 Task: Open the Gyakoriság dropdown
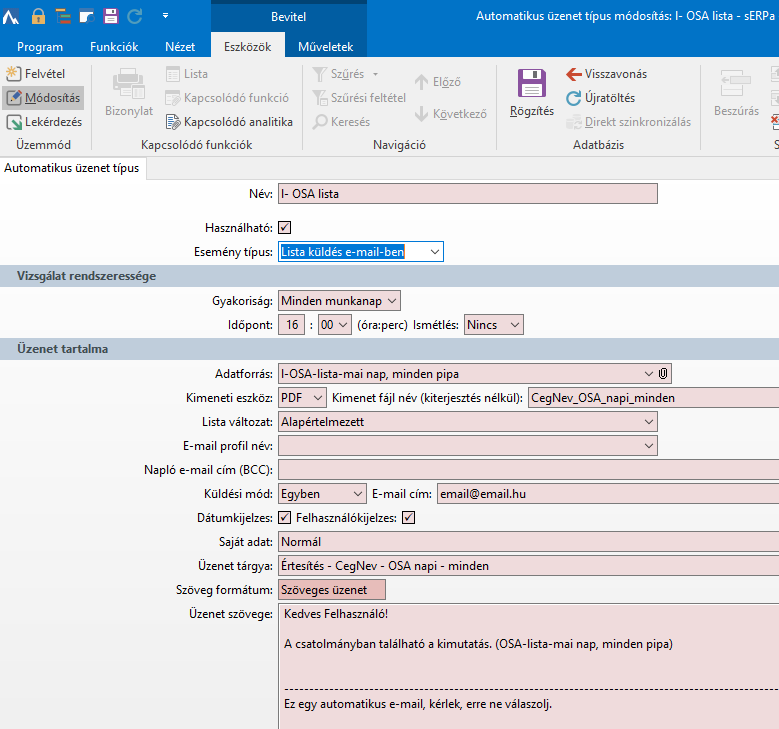391,300
